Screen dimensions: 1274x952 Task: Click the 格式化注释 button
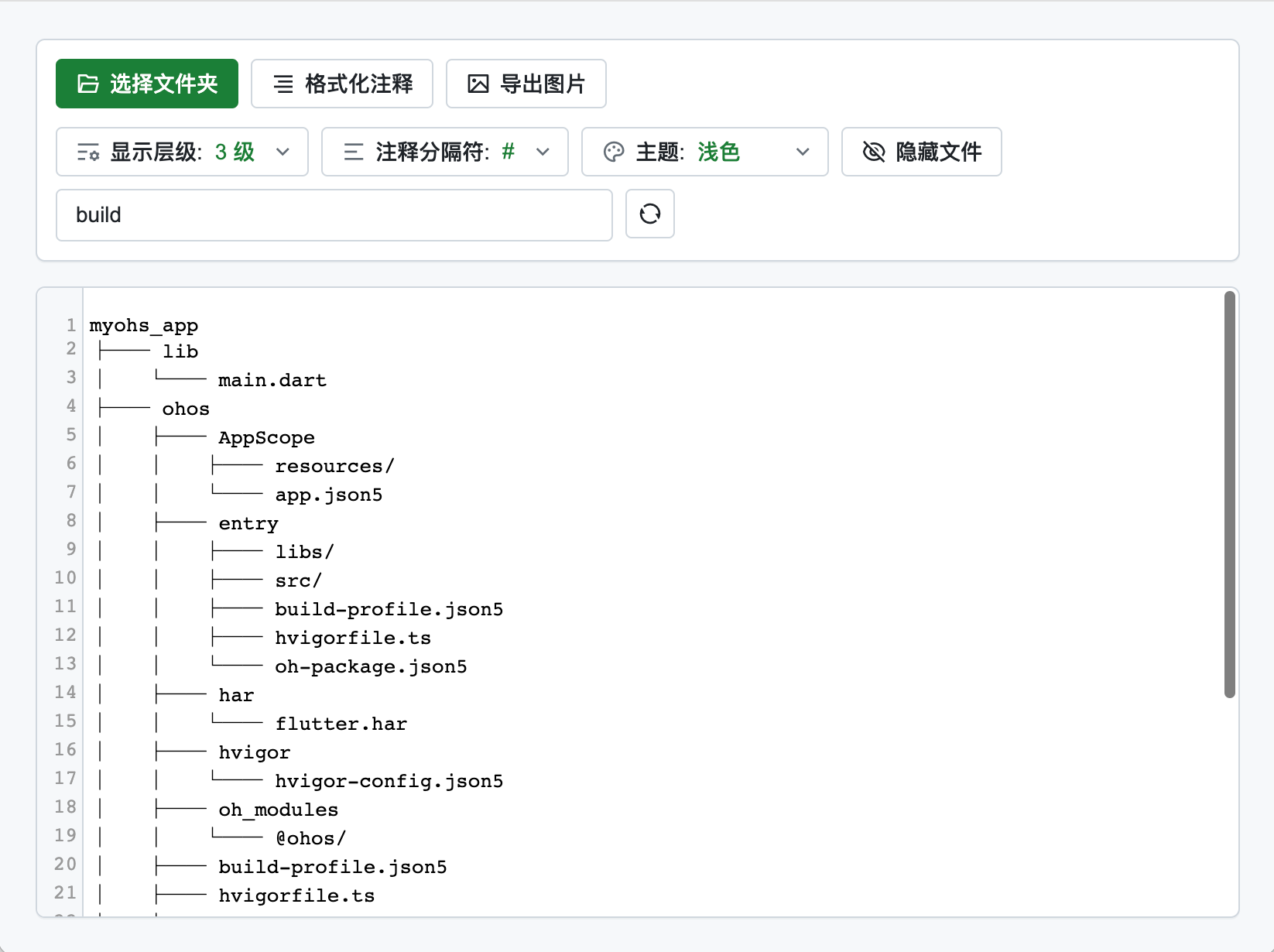coord(342,84)
